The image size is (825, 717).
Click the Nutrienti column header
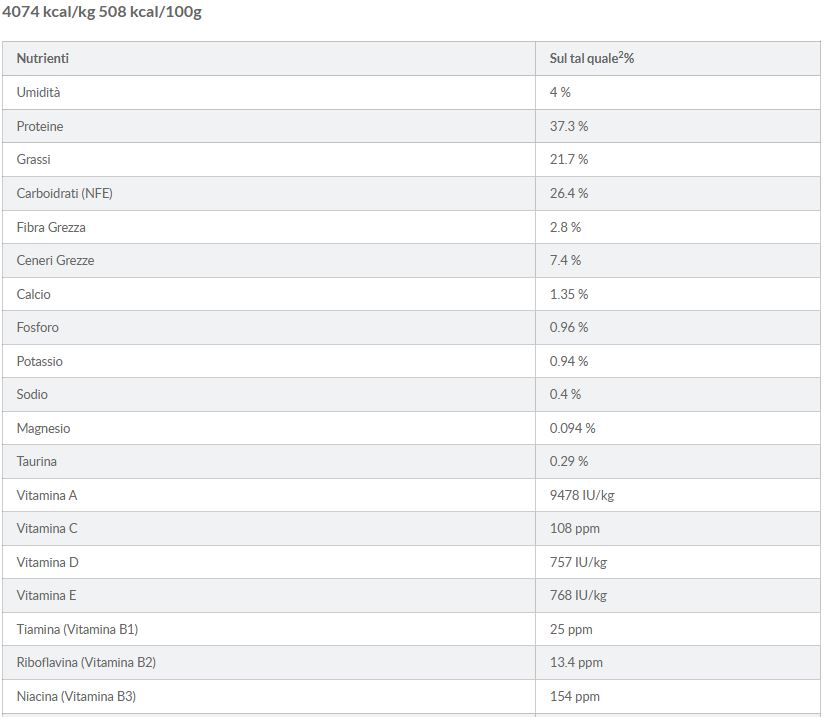point(43,59)
